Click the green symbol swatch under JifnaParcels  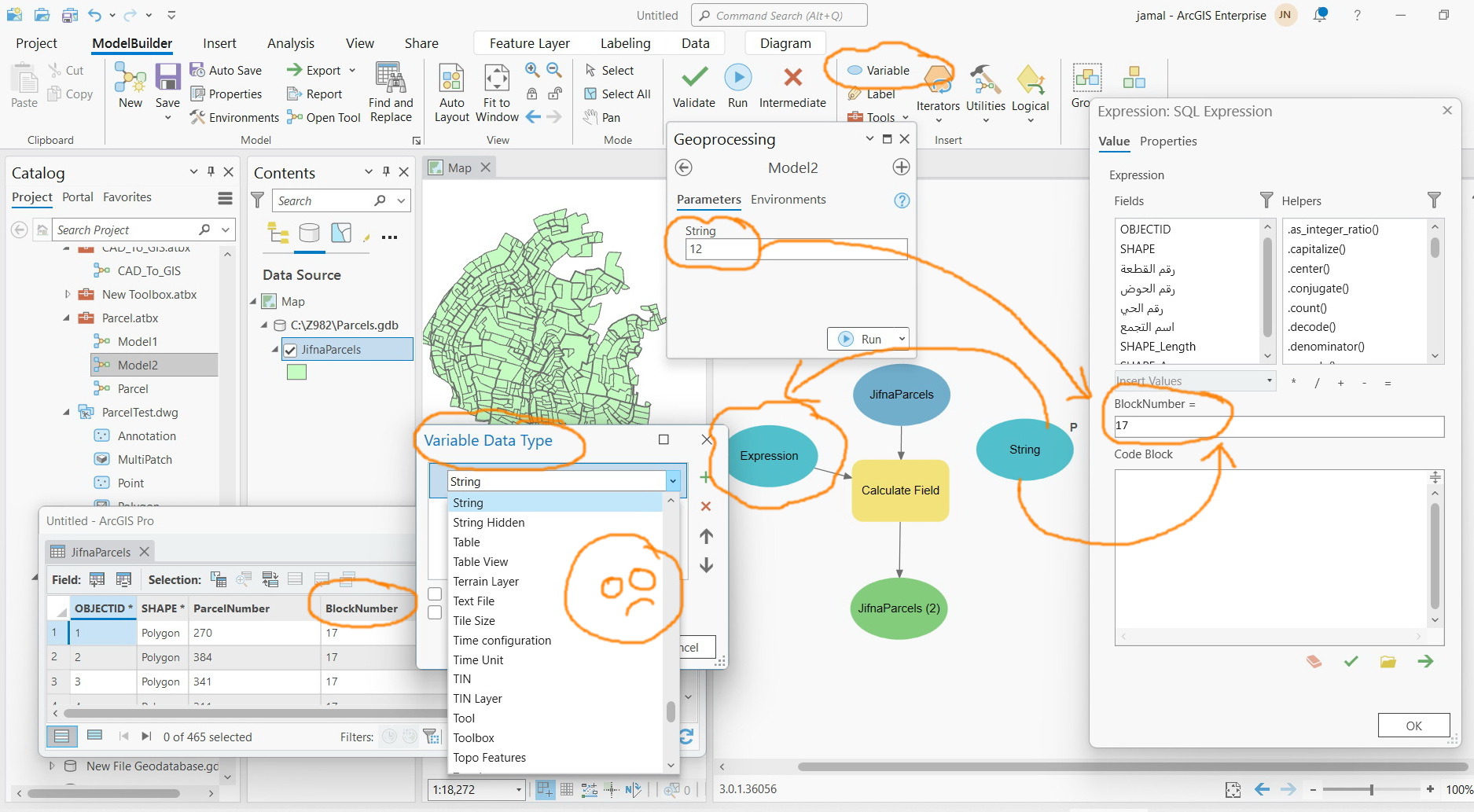[x=296, y=372]
